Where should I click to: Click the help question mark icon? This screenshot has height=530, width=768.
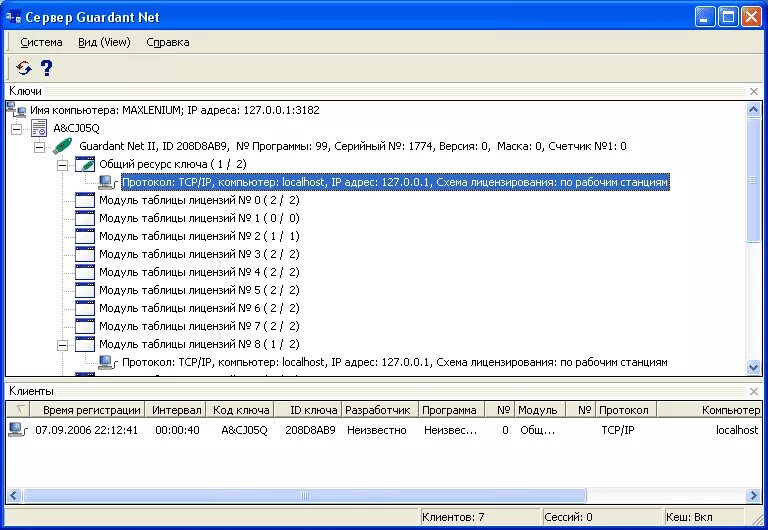(47, 68)
